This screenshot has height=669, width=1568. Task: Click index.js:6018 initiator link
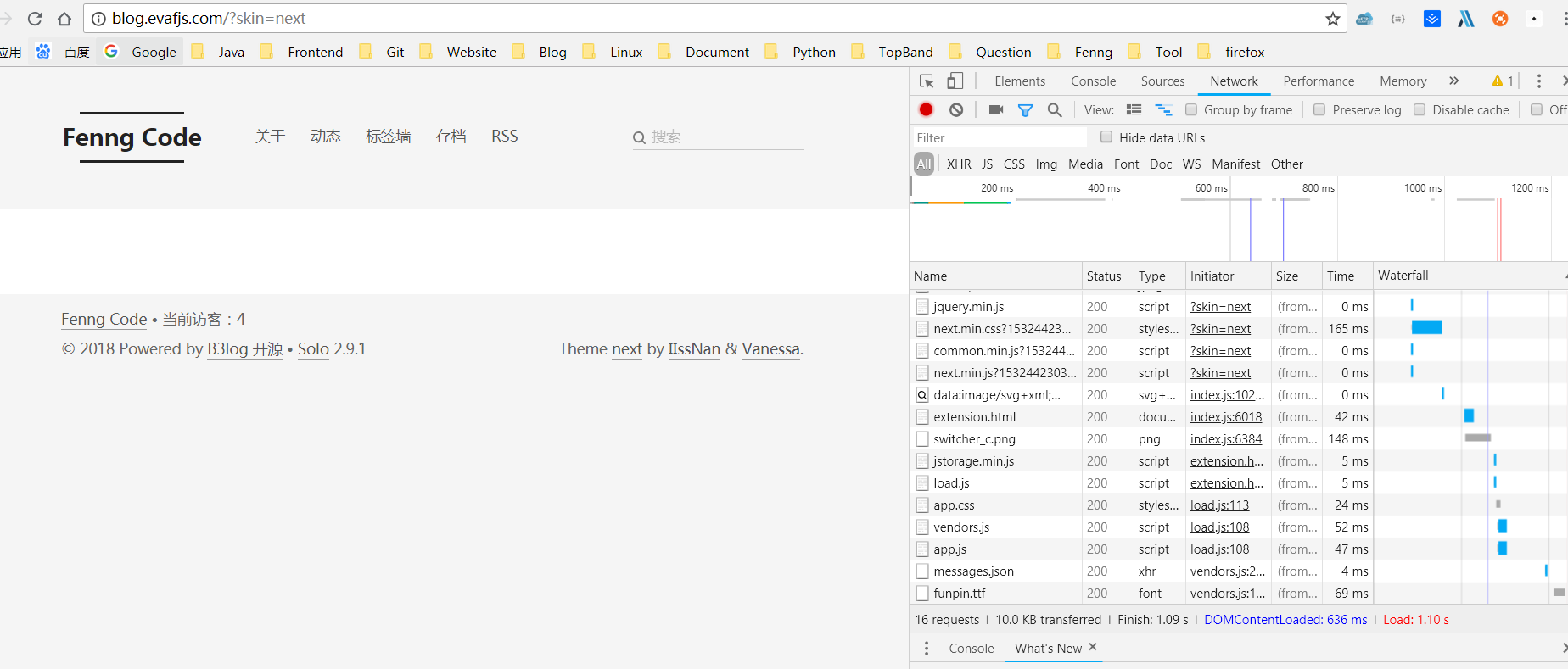(1225, 417)
